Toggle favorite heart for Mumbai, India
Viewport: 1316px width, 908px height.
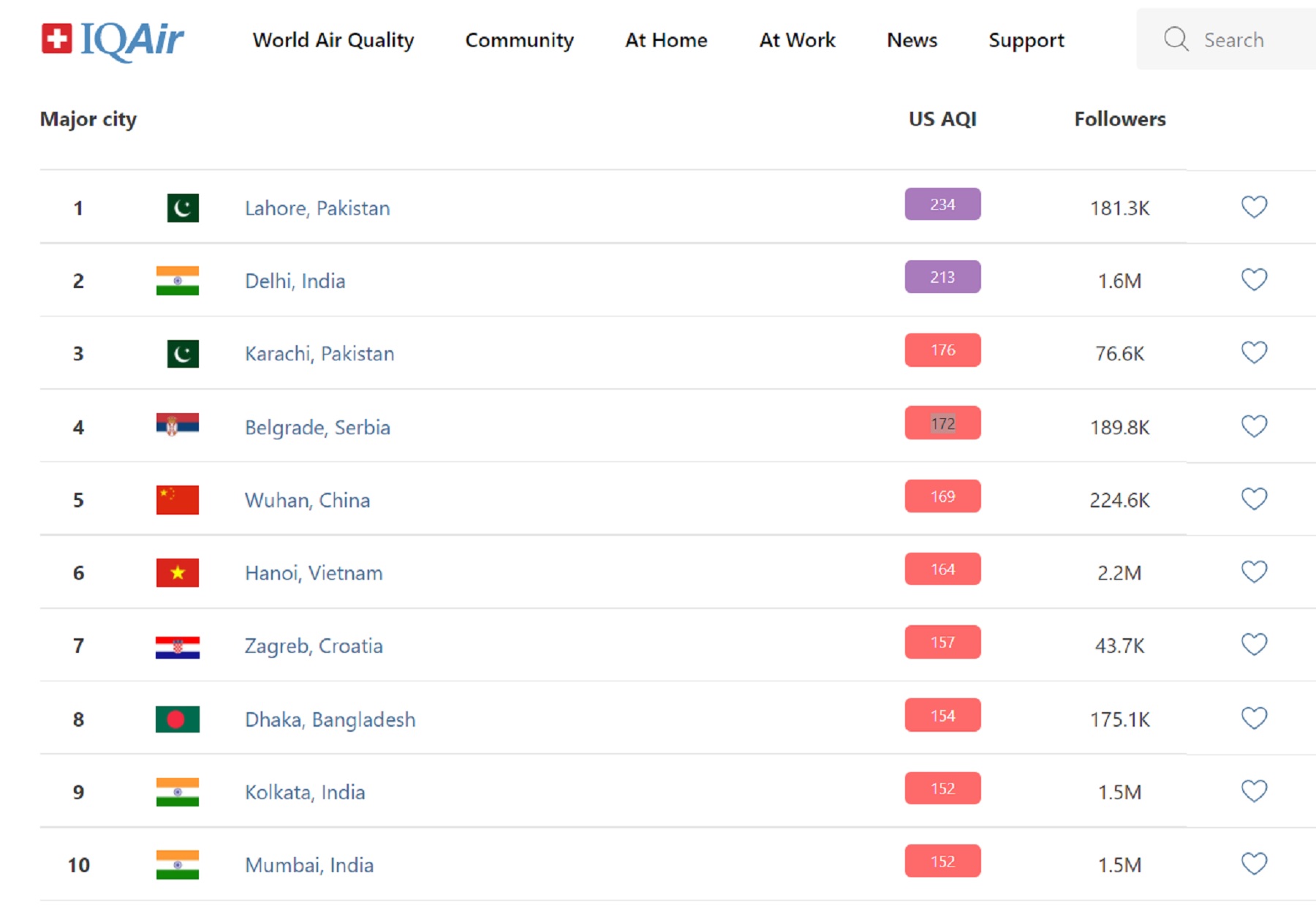tap(1254, 864)
